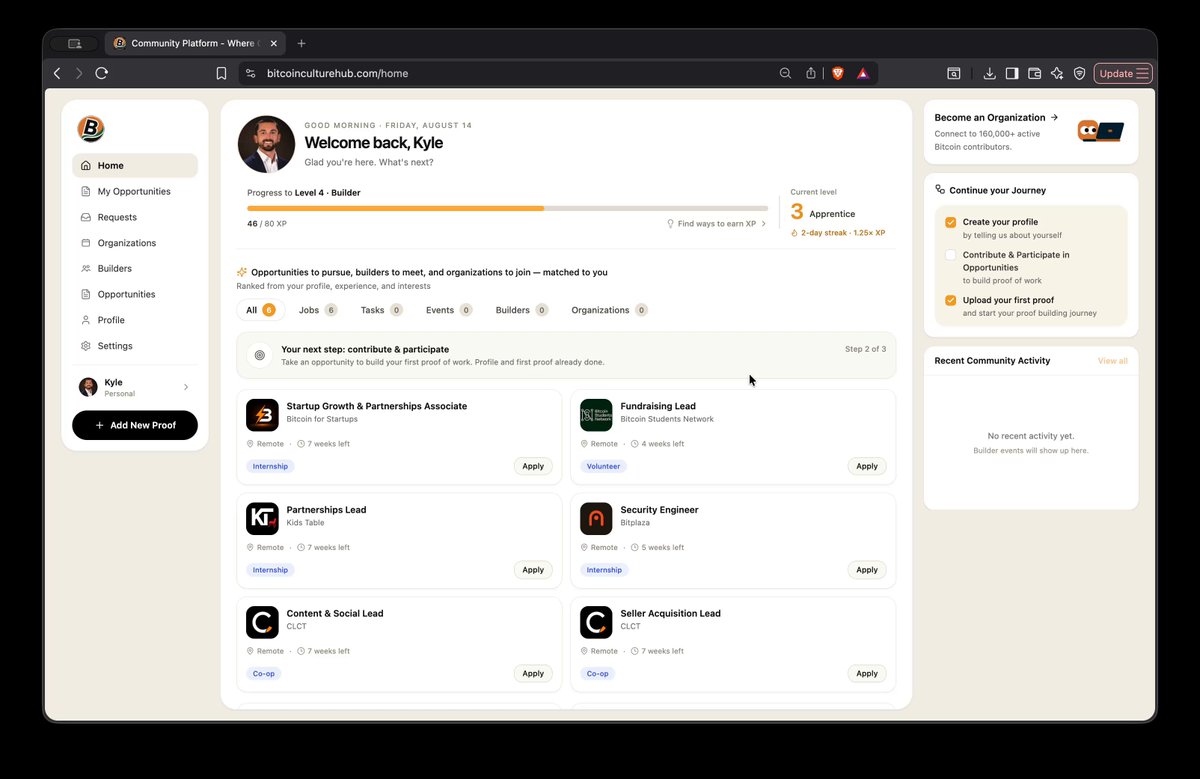The height and width of the screenshot is (779, 1200).
Task: Click the browser reload icon
Action: coord(101,73)
